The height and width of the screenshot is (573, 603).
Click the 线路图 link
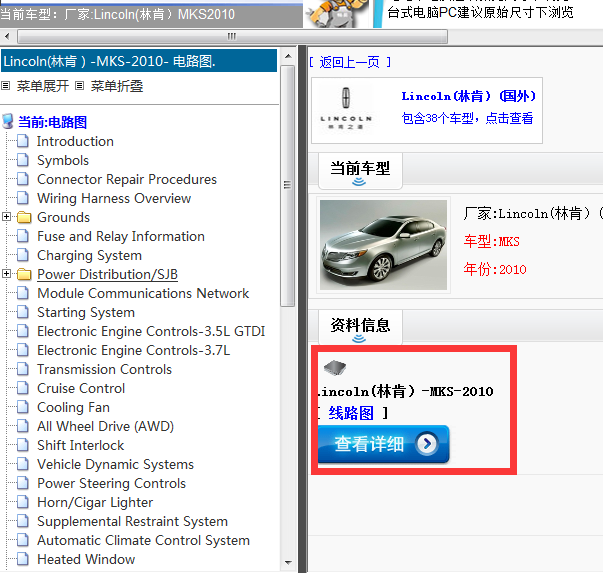351,413
